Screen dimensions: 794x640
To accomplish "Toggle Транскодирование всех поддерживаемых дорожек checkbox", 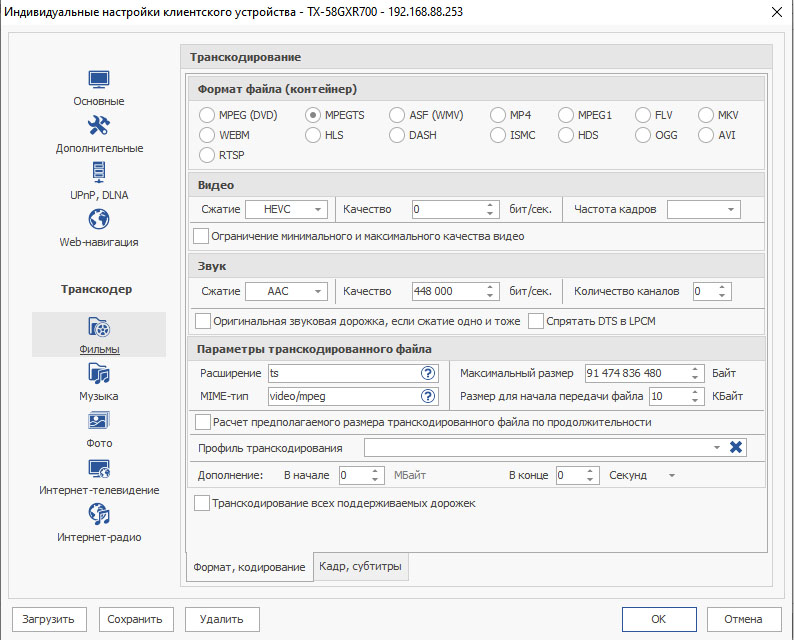I will coord(202,503).
